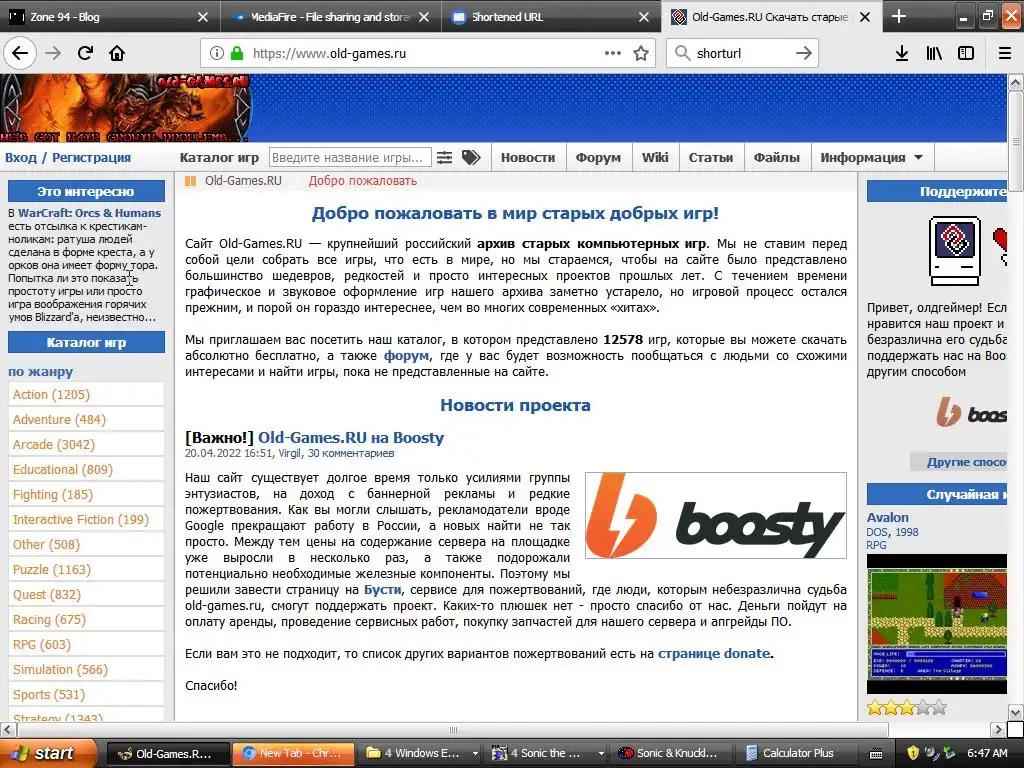The height and width of the screenshot is (768, 1024).
Task: Bookmark this page with the star icon
Action: [641, 53]
